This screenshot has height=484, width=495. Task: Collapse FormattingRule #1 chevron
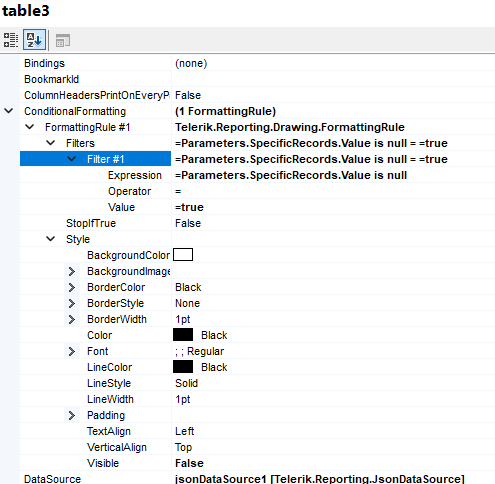30,127
